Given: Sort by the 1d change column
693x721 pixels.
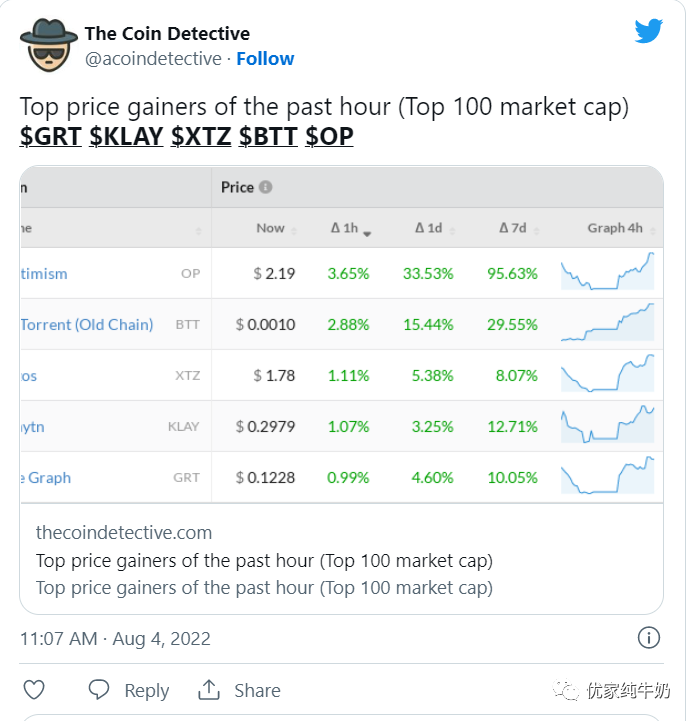Looking at the screenshot, I should (x=434, y=228).
